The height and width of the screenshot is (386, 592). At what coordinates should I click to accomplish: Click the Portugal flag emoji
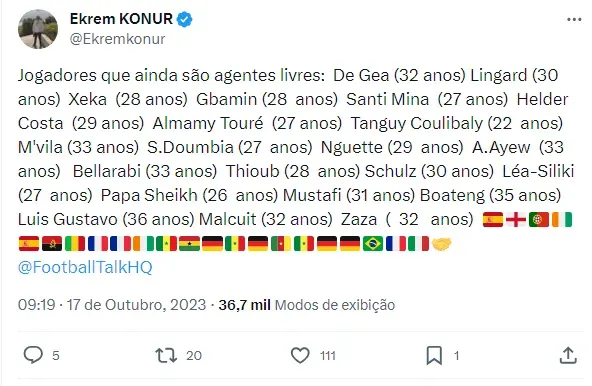[x=539, y=220]
